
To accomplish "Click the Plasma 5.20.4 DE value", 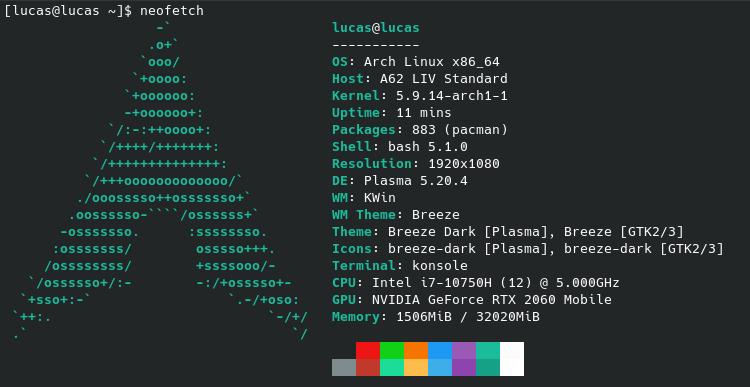I will point(416,181).
